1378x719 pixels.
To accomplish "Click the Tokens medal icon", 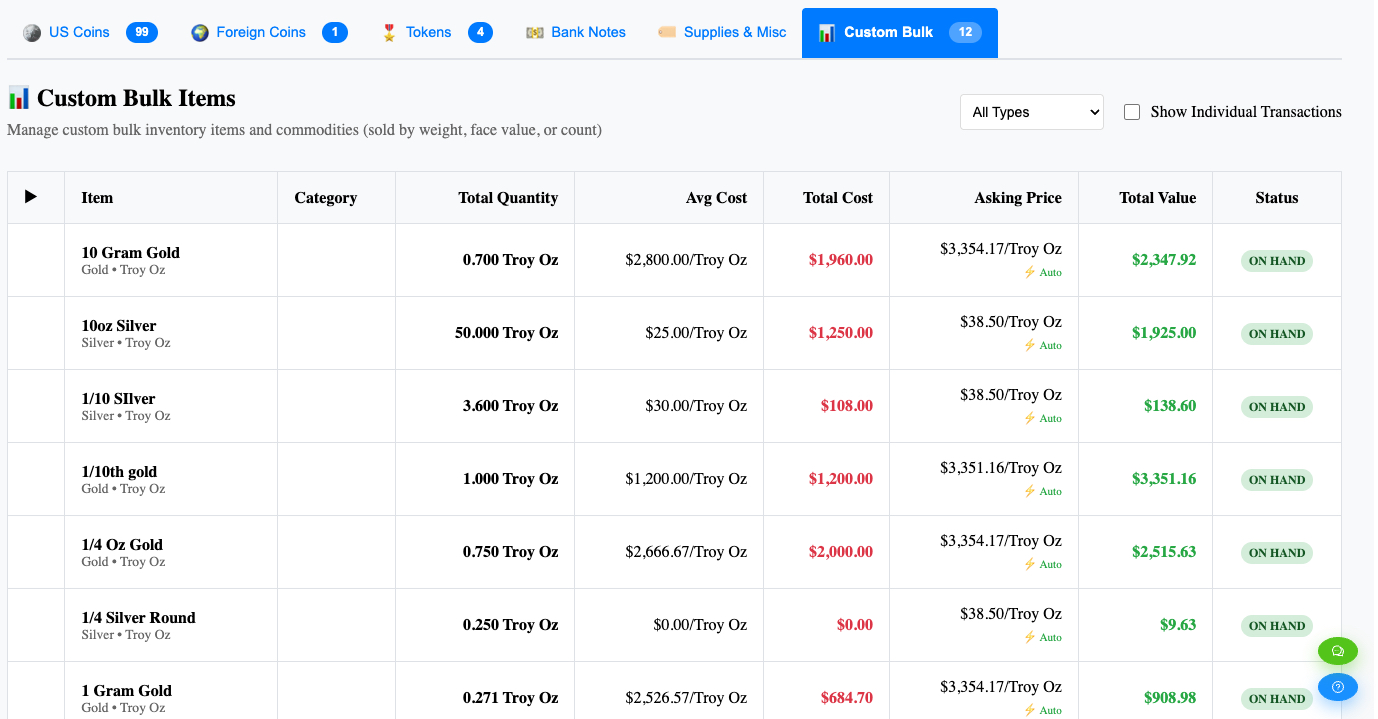I will tap(389, 32).
